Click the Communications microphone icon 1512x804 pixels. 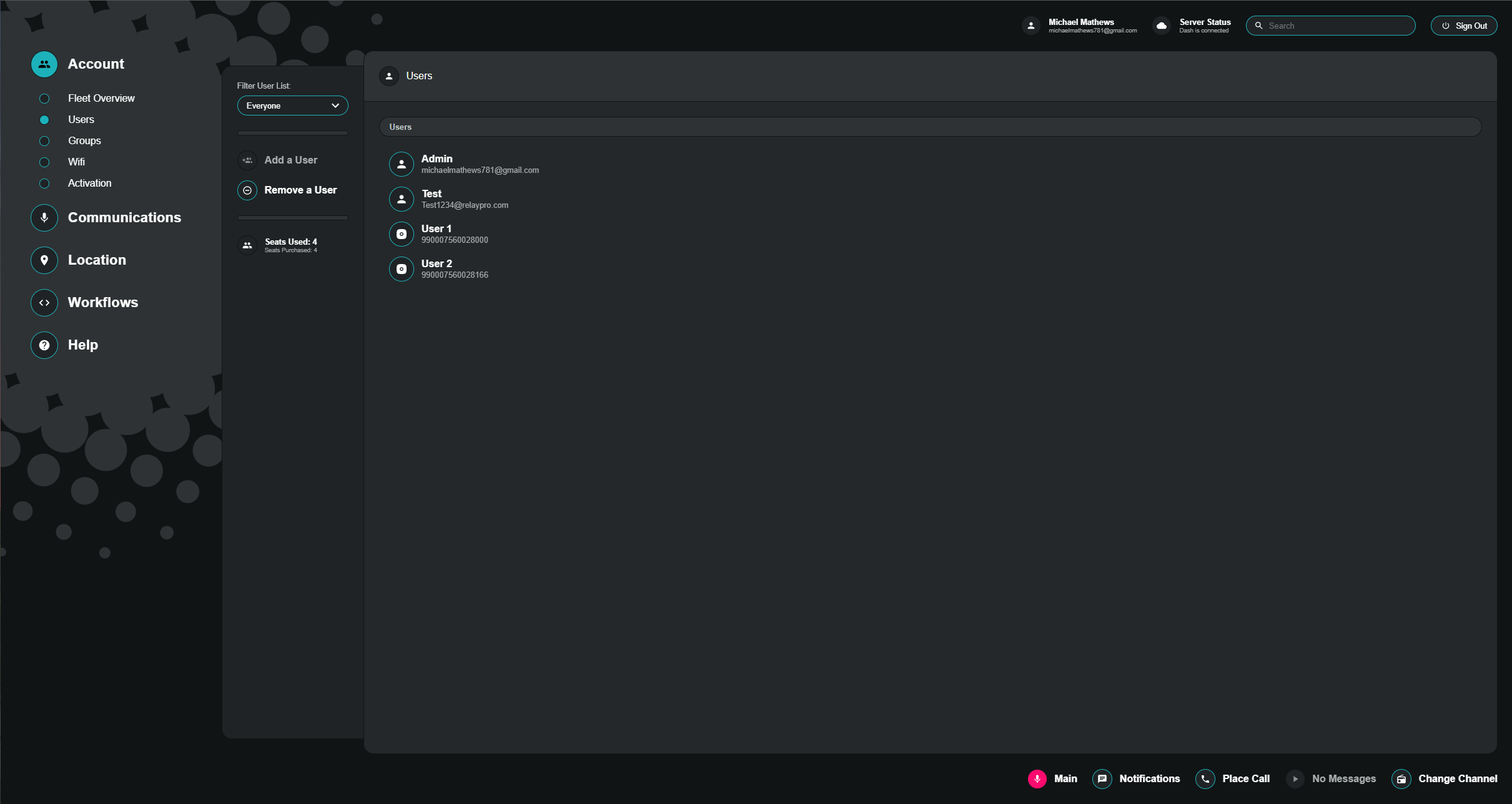44,218
